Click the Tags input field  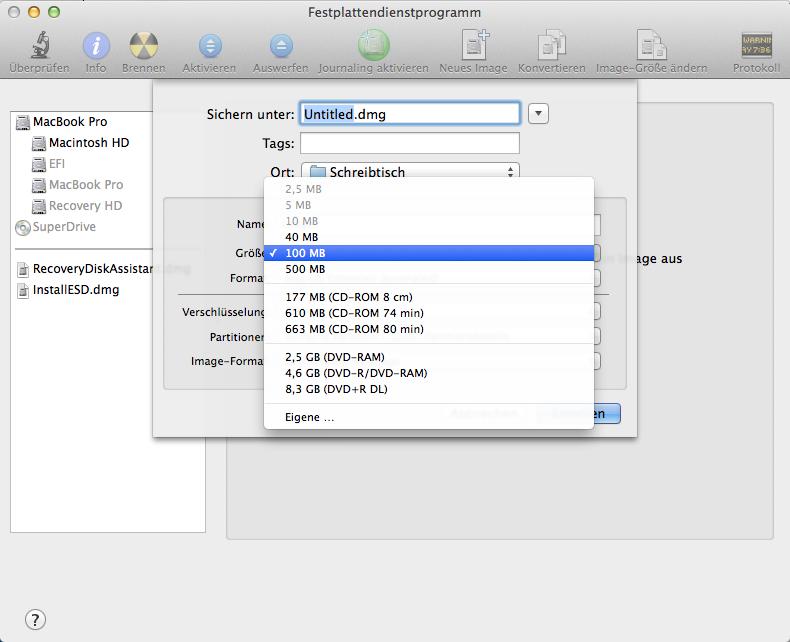(410, 143)
